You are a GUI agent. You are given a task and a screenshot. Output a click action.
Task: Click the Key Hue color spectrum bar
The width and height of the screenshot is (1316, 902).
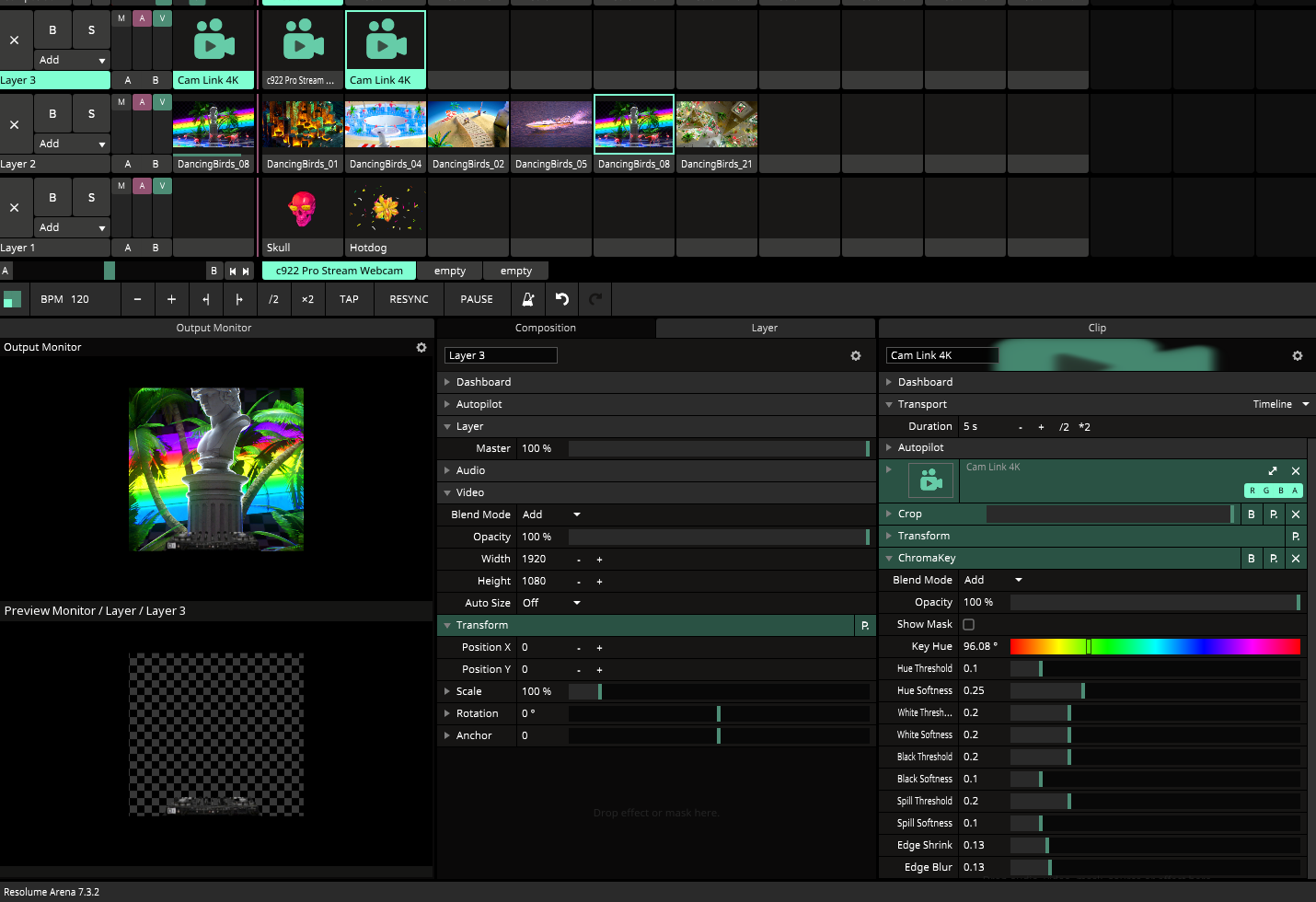coord(1155,647)
